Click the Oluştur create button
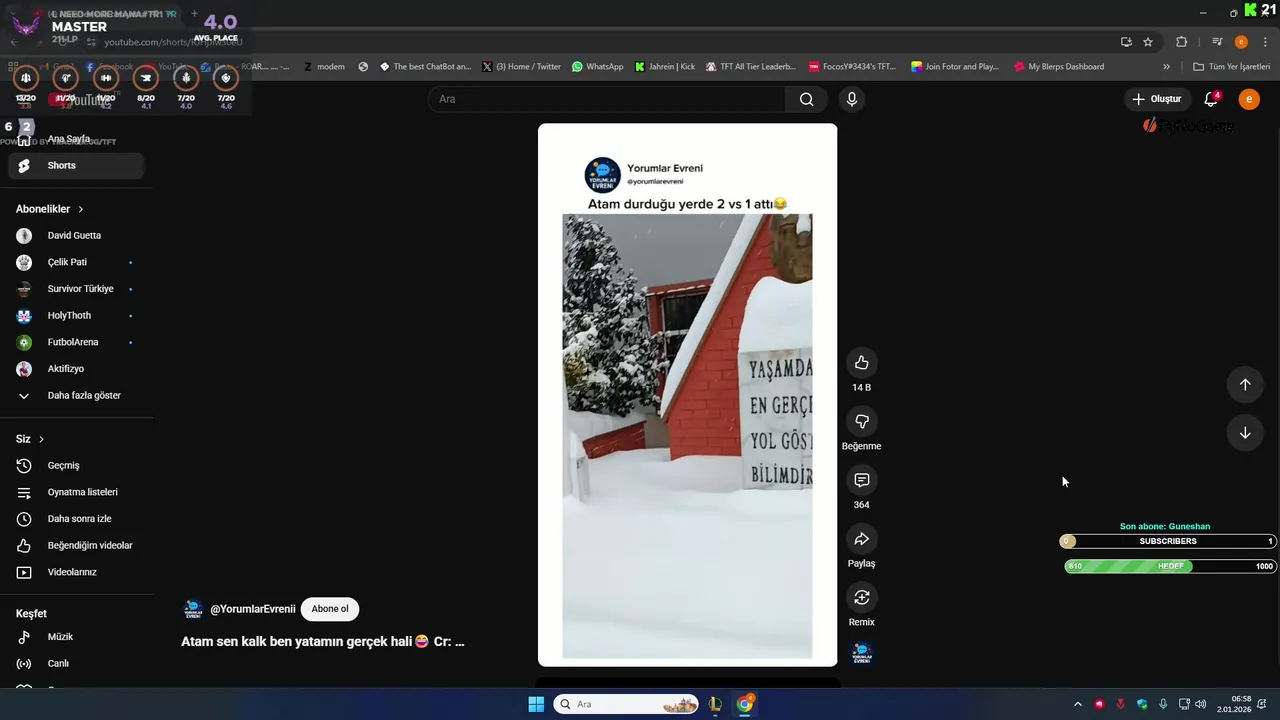This screenshot has height=720, width=1280. point(1157,99)
